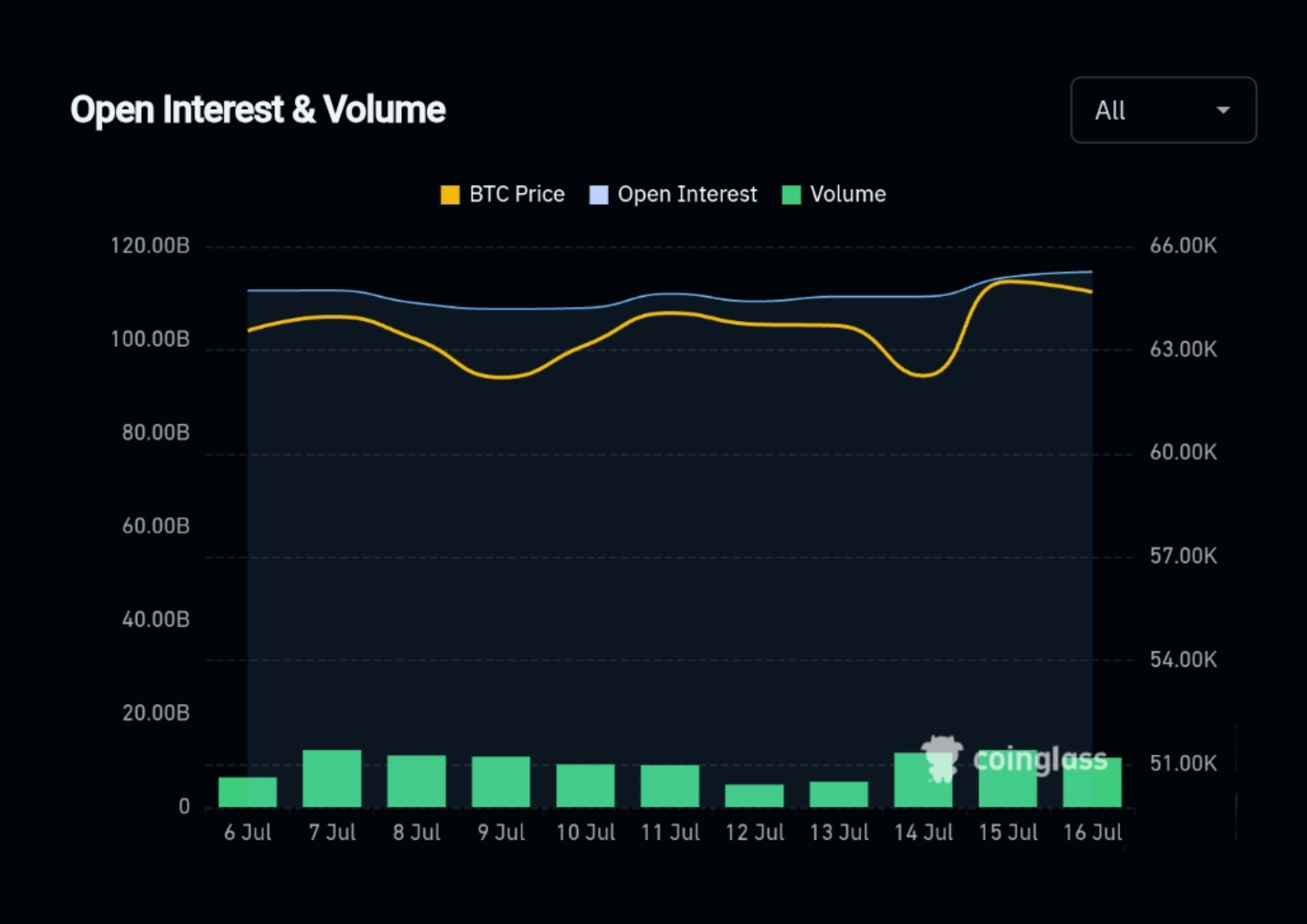Select the 14 Jul volume bar
1307x924 pixels.
pyautogui.click(x=923, y=780)
